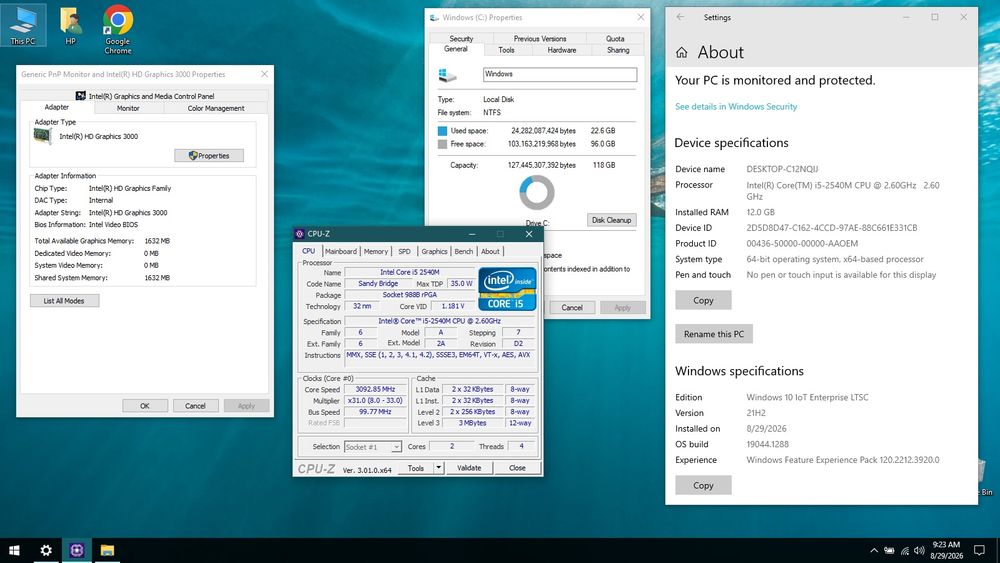1000x563 pixels.
Task: Expand the Tools dropdown arrow in CPU-Z
Action: [438, 467]
